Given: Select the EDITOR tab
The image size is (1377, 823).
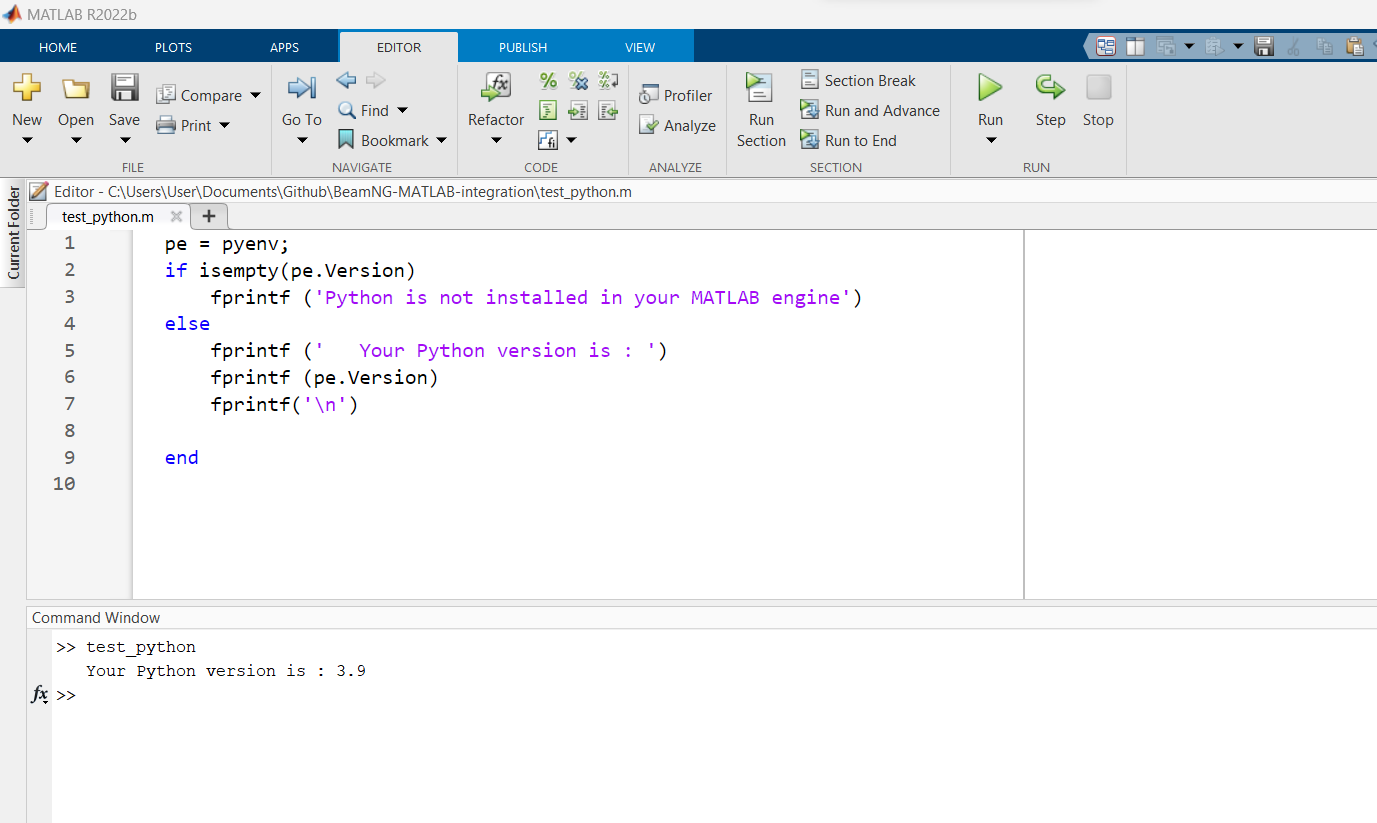Looking at the screenshot, I should tap(398, 47).
